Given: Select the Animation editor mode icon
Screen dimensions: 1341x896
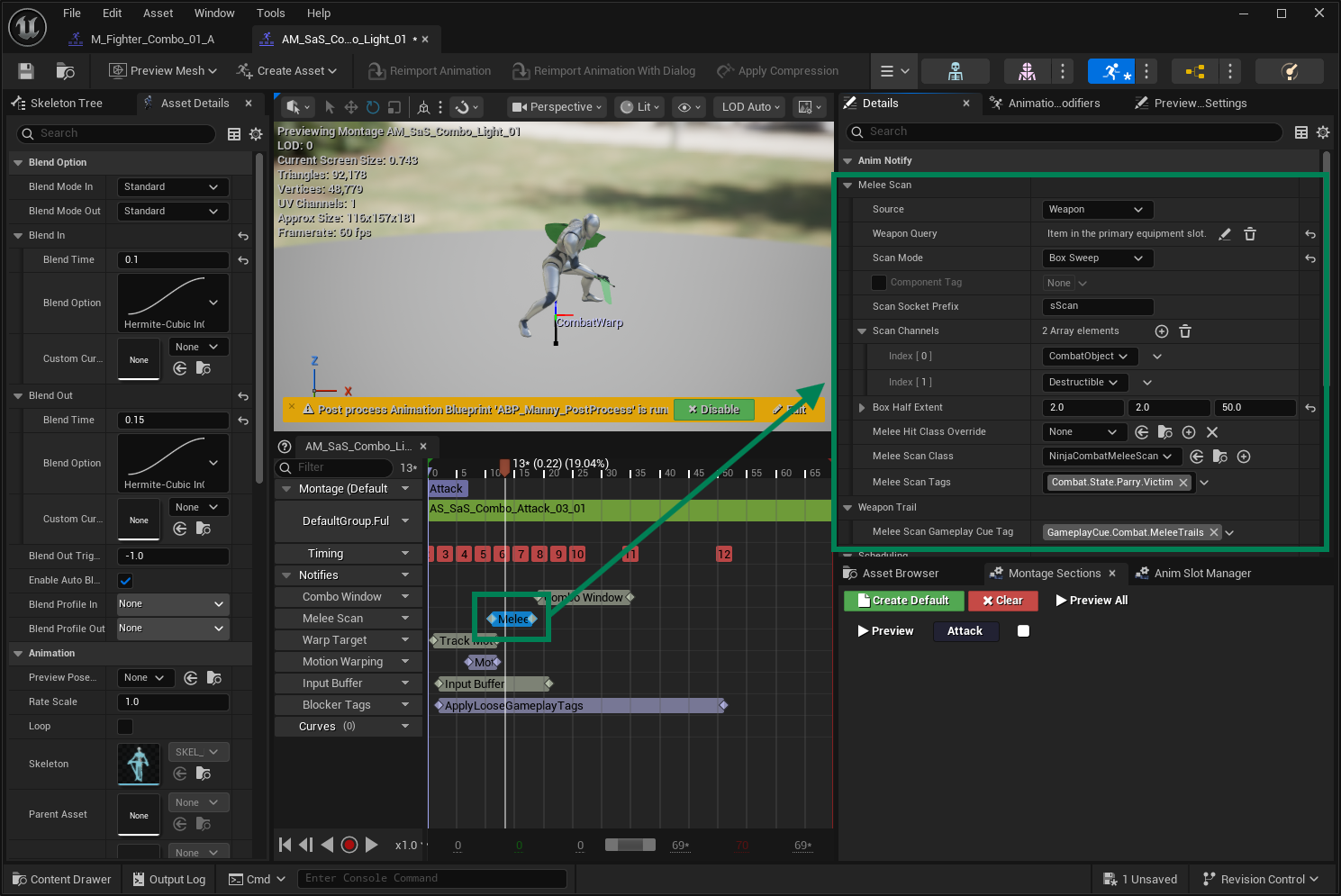Looking at the screenshot, I should tap(1111, 71).
